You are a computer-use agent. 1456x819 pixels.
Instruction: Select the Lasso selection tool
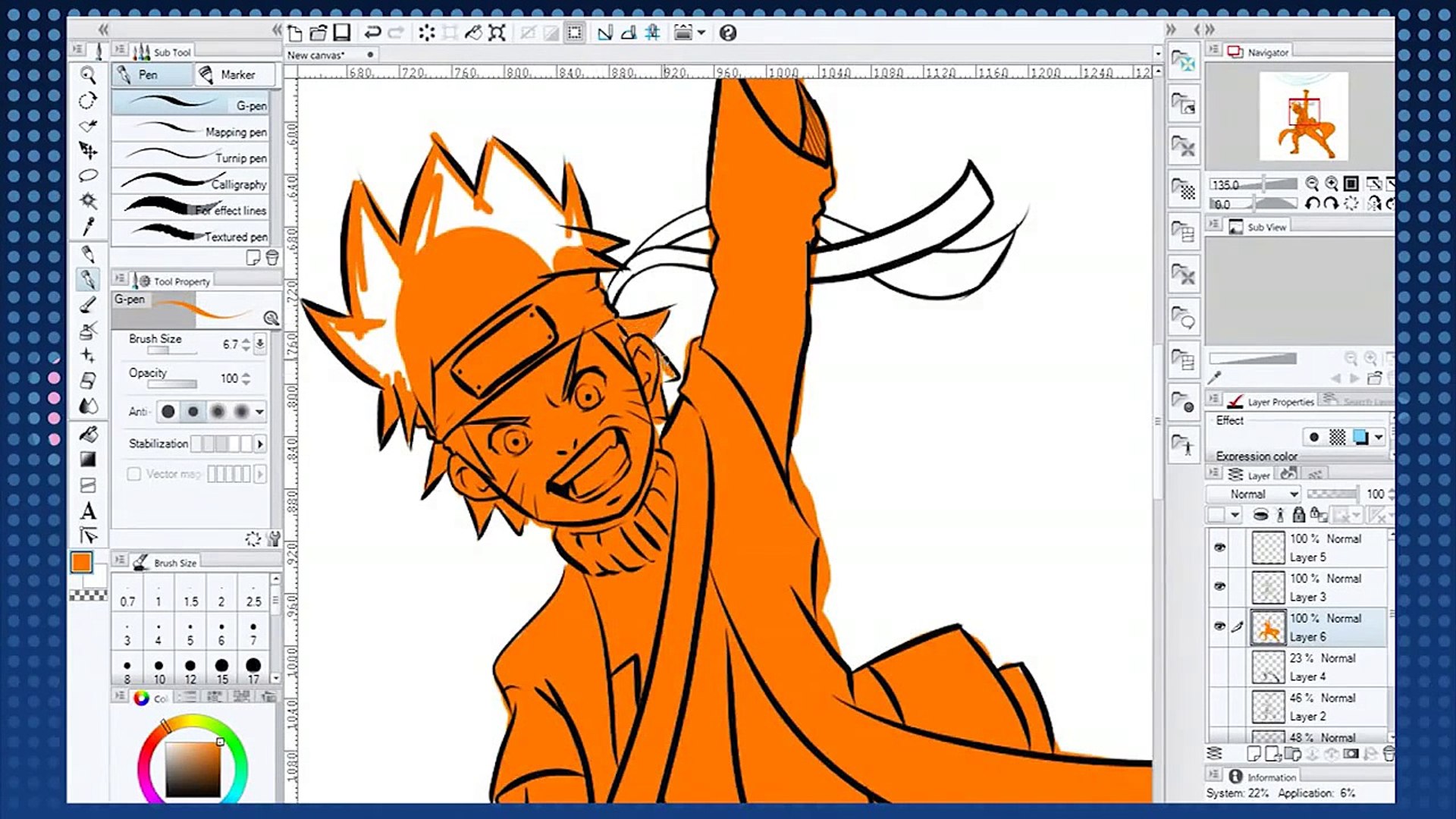pos(88,175)
